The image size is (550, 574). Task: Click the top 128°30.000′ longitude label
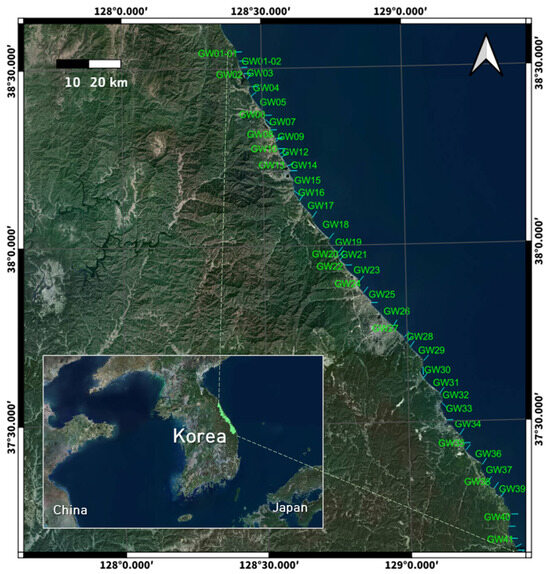coord(260,11)
